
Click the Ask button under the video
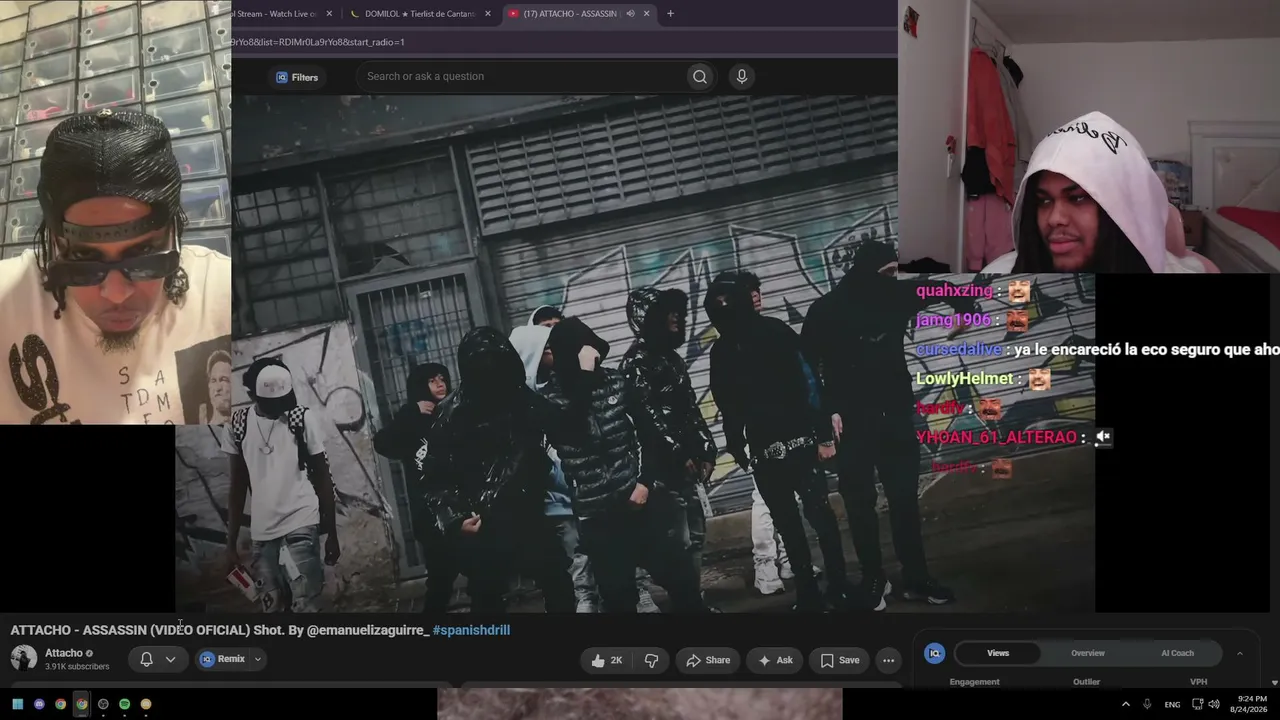point(775,660)
